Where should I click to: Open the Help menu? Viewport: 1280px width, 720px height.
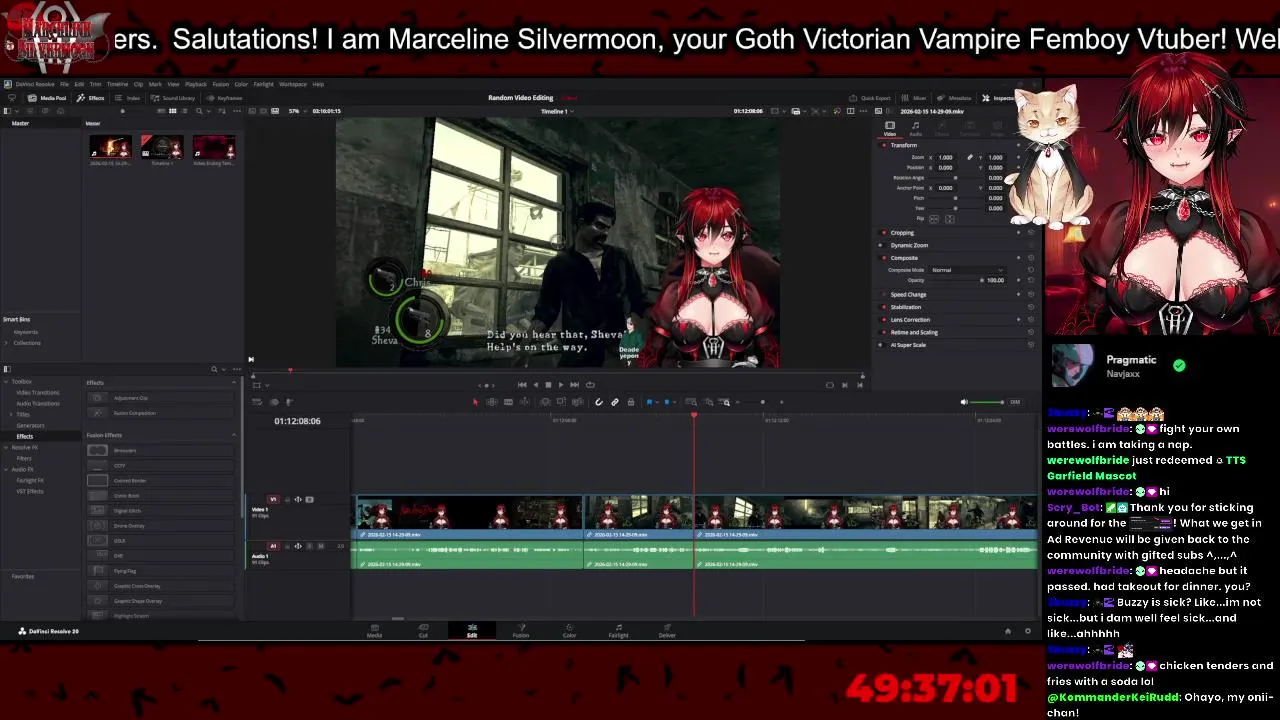click(x=318, y=84)
